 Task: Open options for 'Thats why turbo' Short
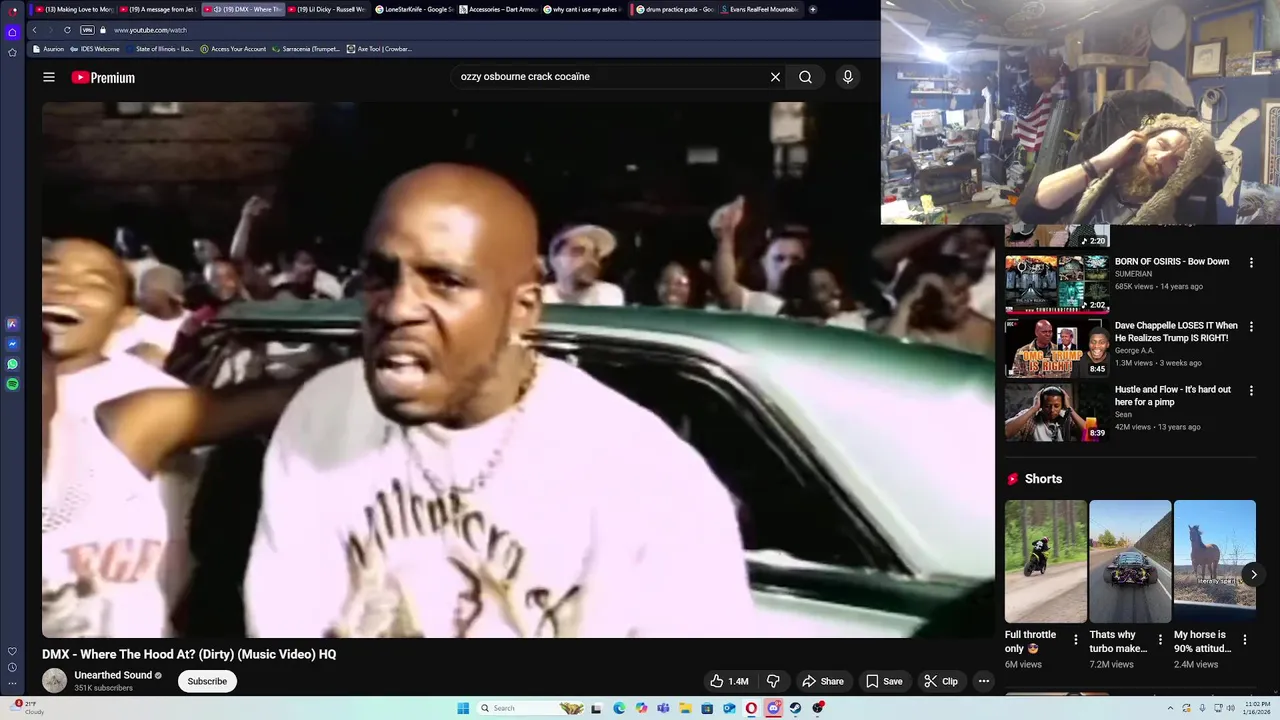(x=1160, y=640)
